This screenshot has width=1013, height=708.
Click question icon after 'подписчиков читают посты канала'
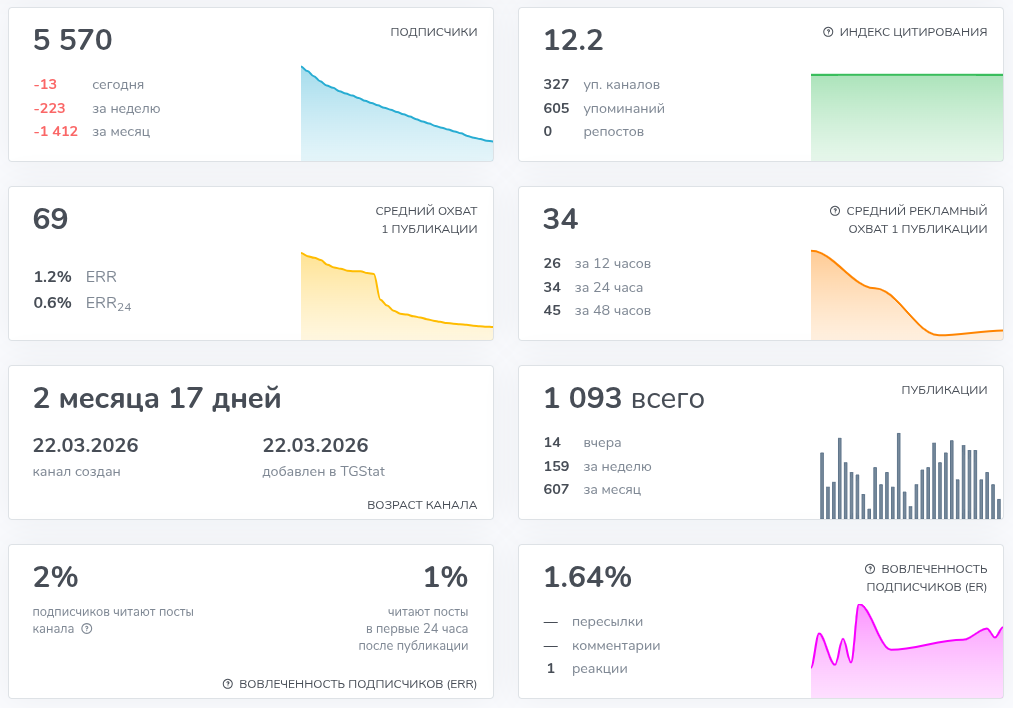tap(87, 629)
